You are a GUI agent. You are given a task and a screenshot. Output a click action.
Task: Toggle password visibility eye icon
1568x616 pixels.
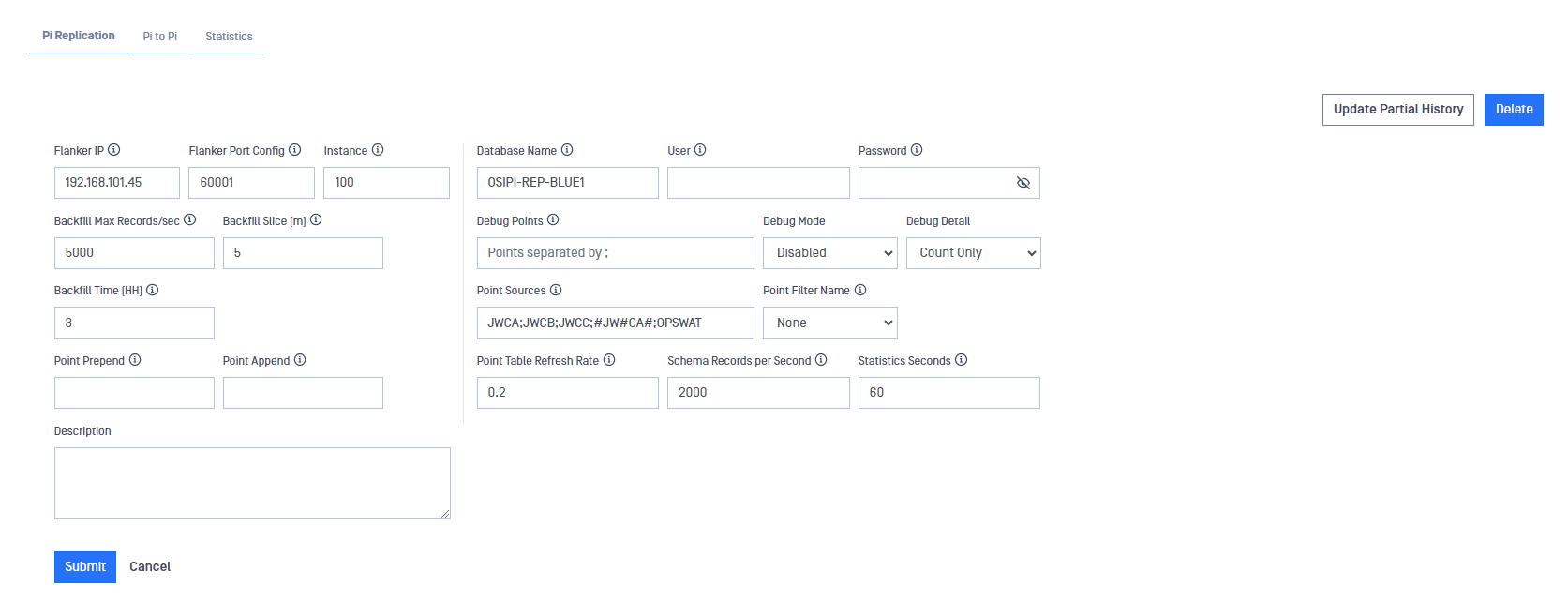(x=1023, y=183)
